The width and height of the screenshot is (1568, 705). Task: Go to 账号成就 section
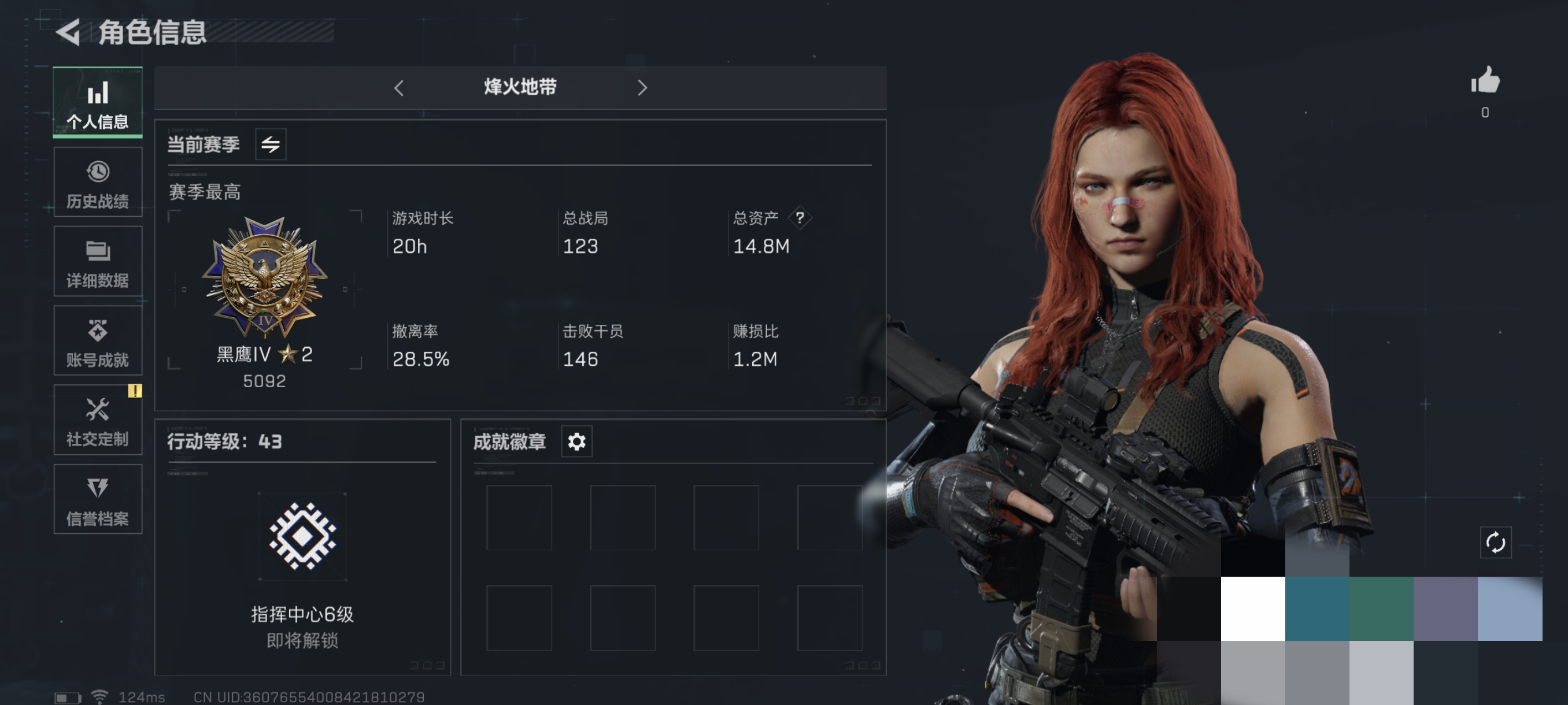click(x=97, y=340)
